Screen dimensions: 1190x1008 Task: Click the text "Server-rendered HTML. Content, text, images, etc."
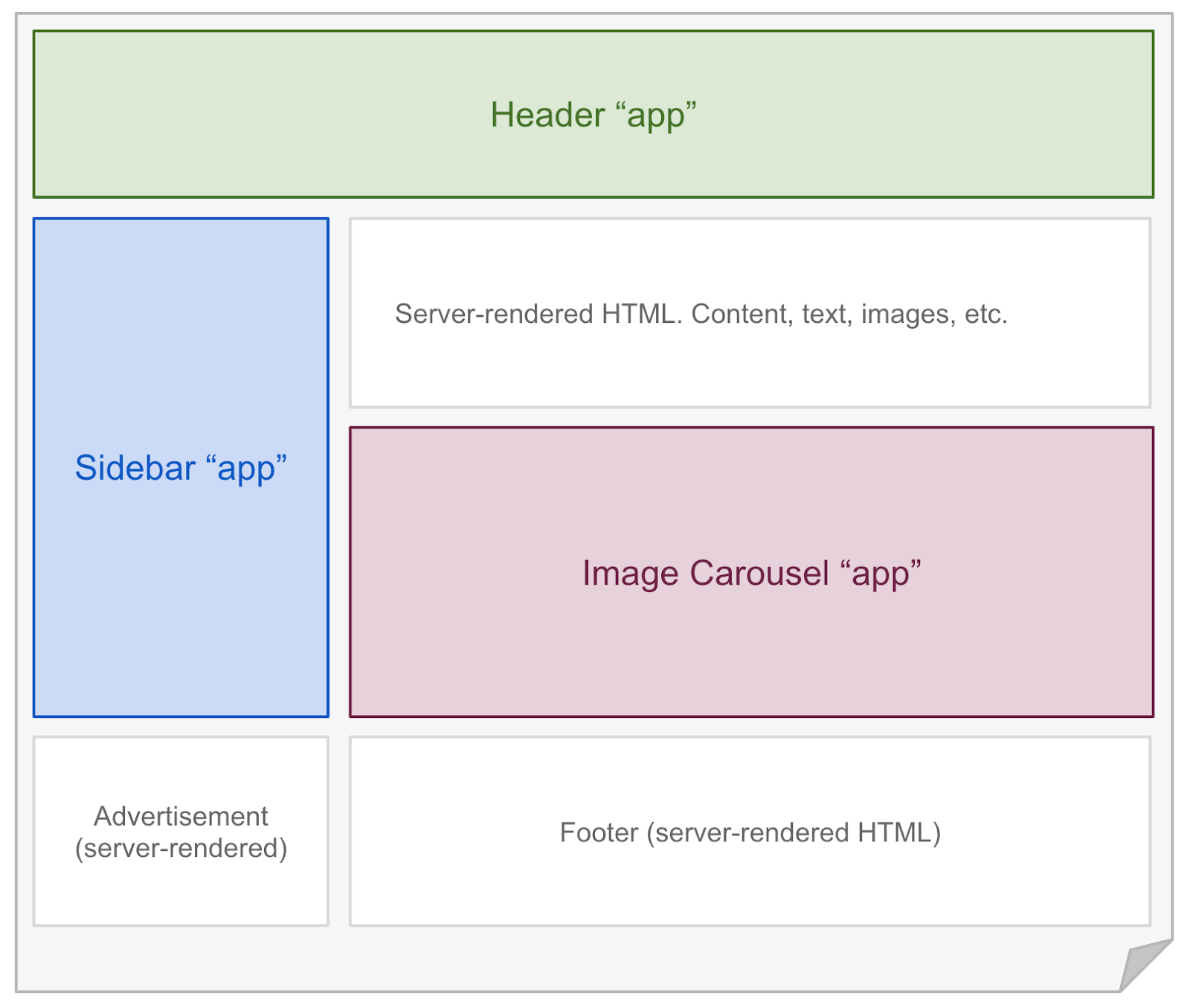point(701,313)
